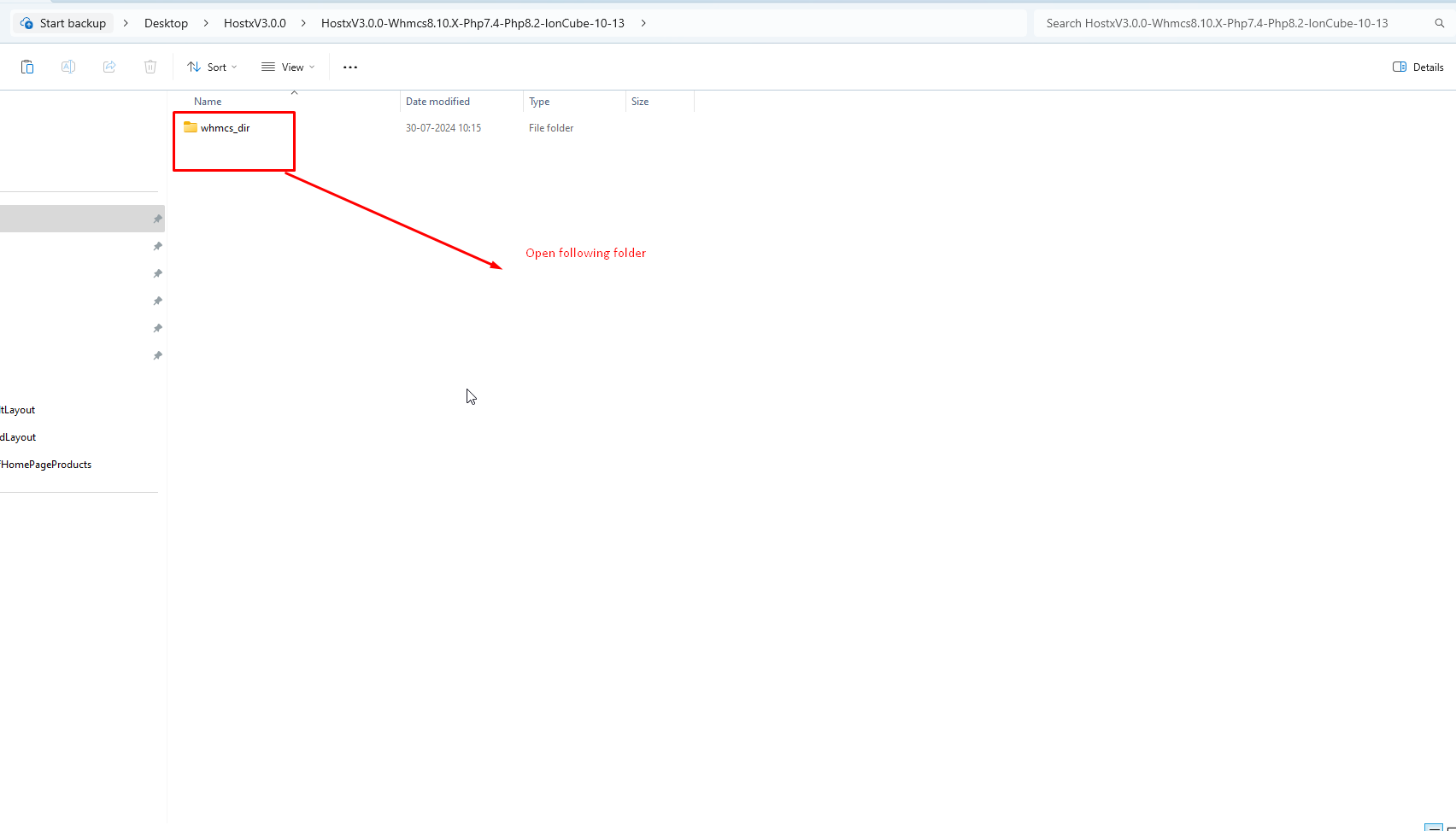Expand chevron after Desktop in breadcrumb
Screen dimensions: 1456x831
(206, 23)
